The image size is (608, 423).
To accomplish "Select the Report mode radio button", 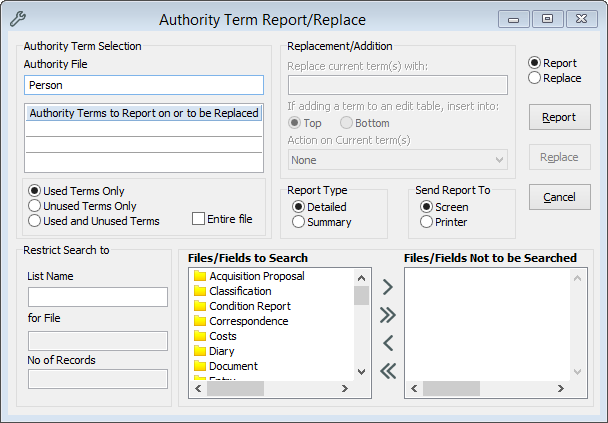I will (534, 63).
